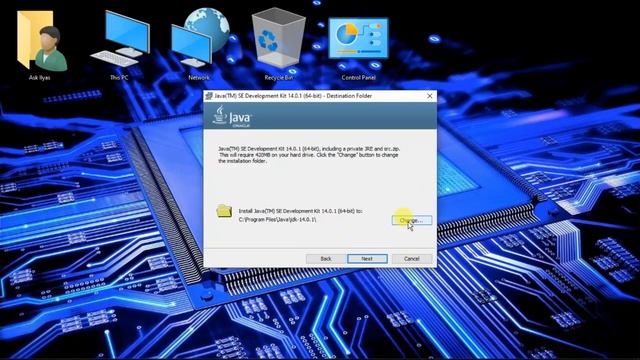Viewport: 640px width, 360px height.
Task: Click the 'This PC' icon label
Action: 119,78
